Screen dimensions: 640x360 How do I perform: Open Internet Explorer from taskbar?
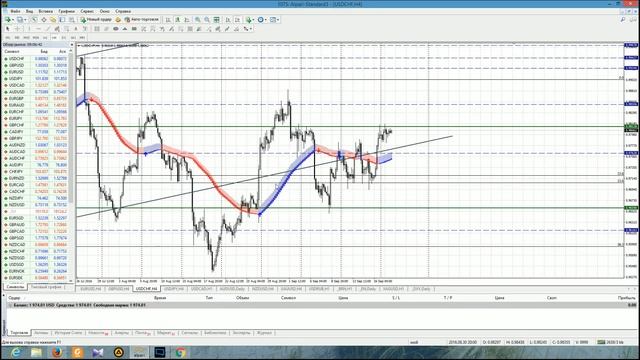(x=16, y=352)
